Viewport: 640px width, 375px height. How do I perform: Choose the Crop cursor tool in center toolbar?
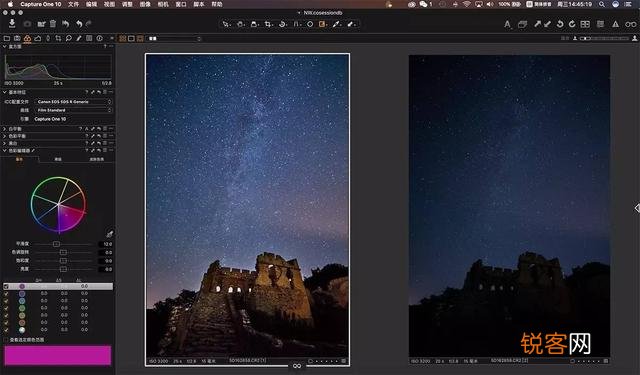pos(268,24)
